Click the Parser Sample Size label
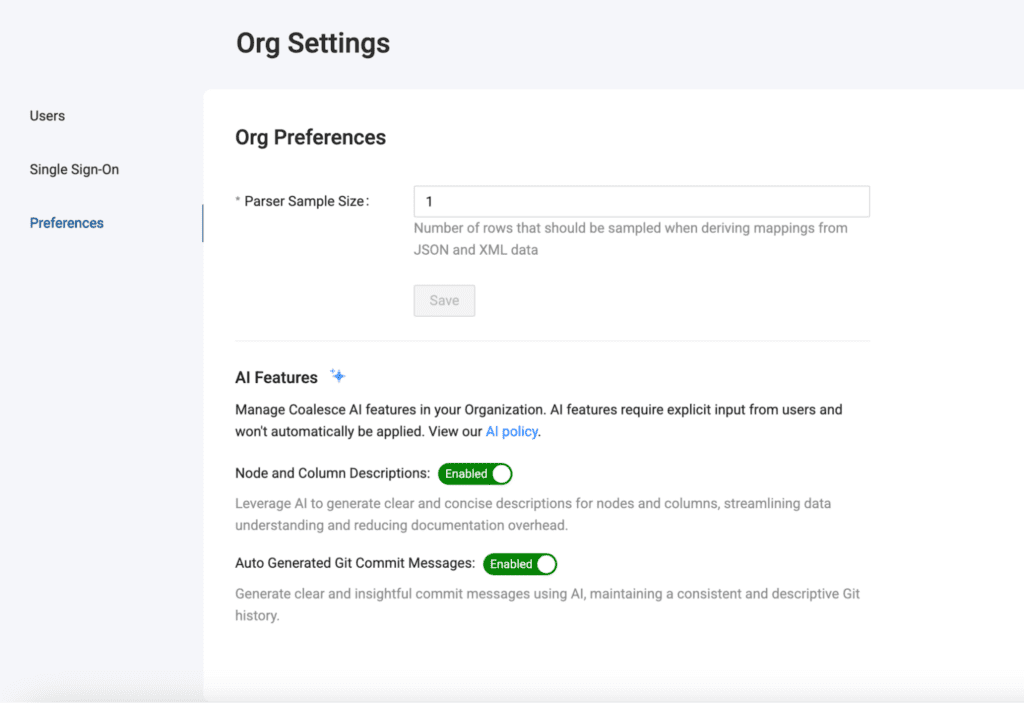This screenshot has height=703, width=1024. (x=305, y=201)
